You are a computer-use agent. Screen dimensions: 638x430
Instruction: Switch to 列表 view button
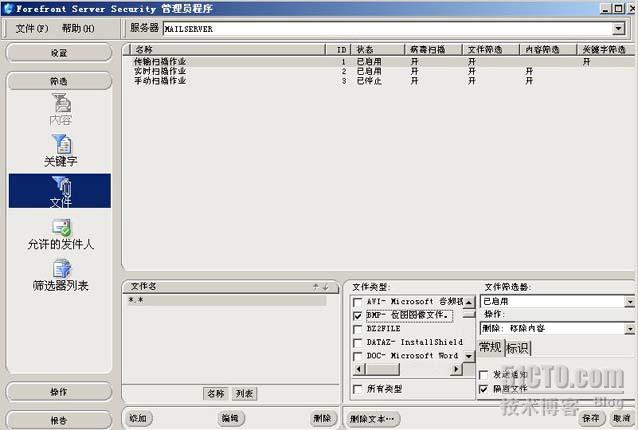[x=245, y=394]
